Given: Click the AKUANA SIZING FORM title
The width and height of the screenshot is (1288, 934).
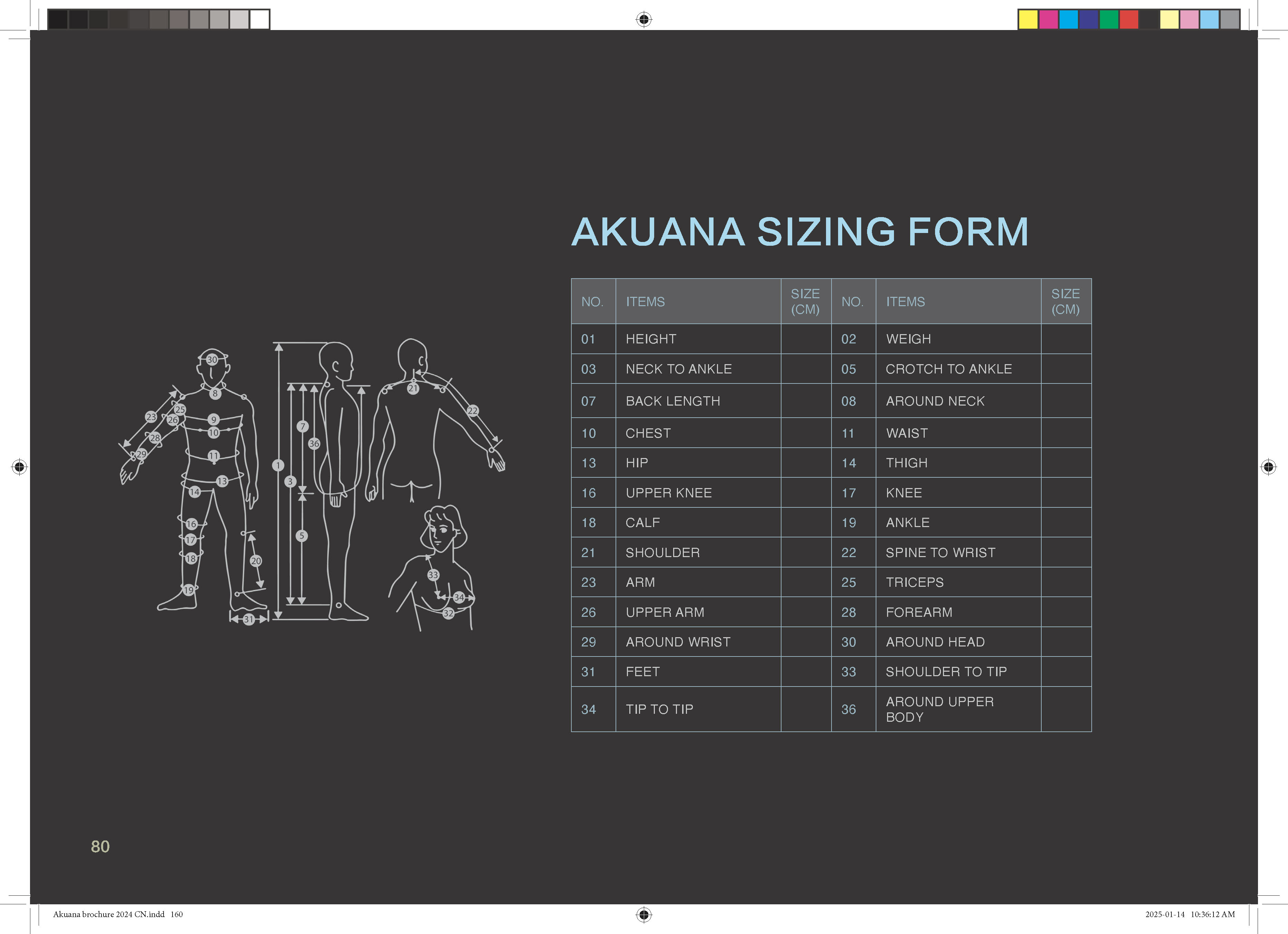Looking at the screenshot, I should click(799, 232).
